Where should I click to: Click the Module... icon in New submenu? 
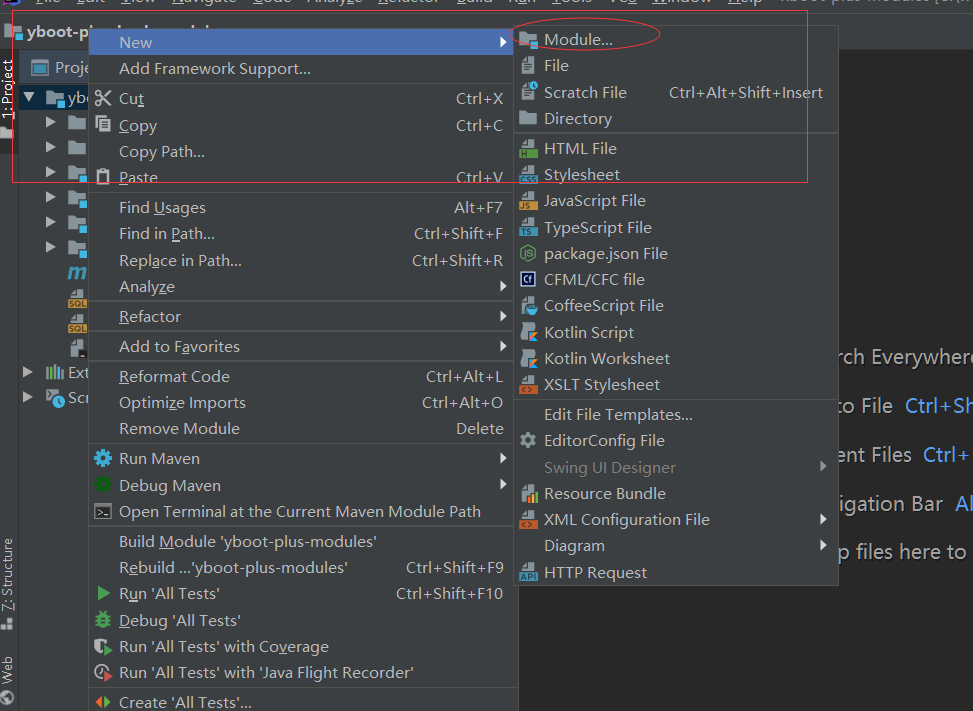528,40
